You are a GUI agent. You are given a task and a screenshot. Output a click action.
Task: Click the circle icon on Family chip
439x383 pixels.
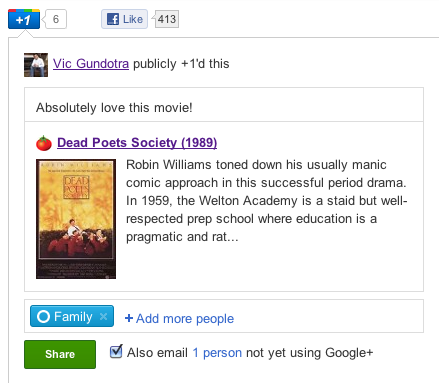tap(43, 316)
